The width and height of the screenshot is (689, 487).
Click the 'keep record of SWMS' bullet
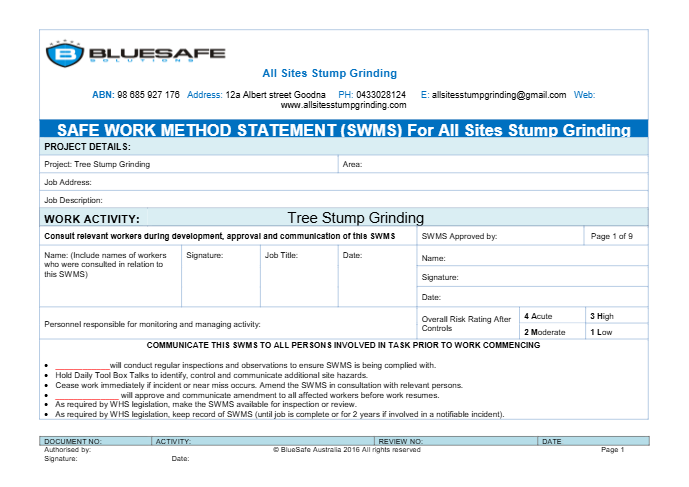coord(279,414)
